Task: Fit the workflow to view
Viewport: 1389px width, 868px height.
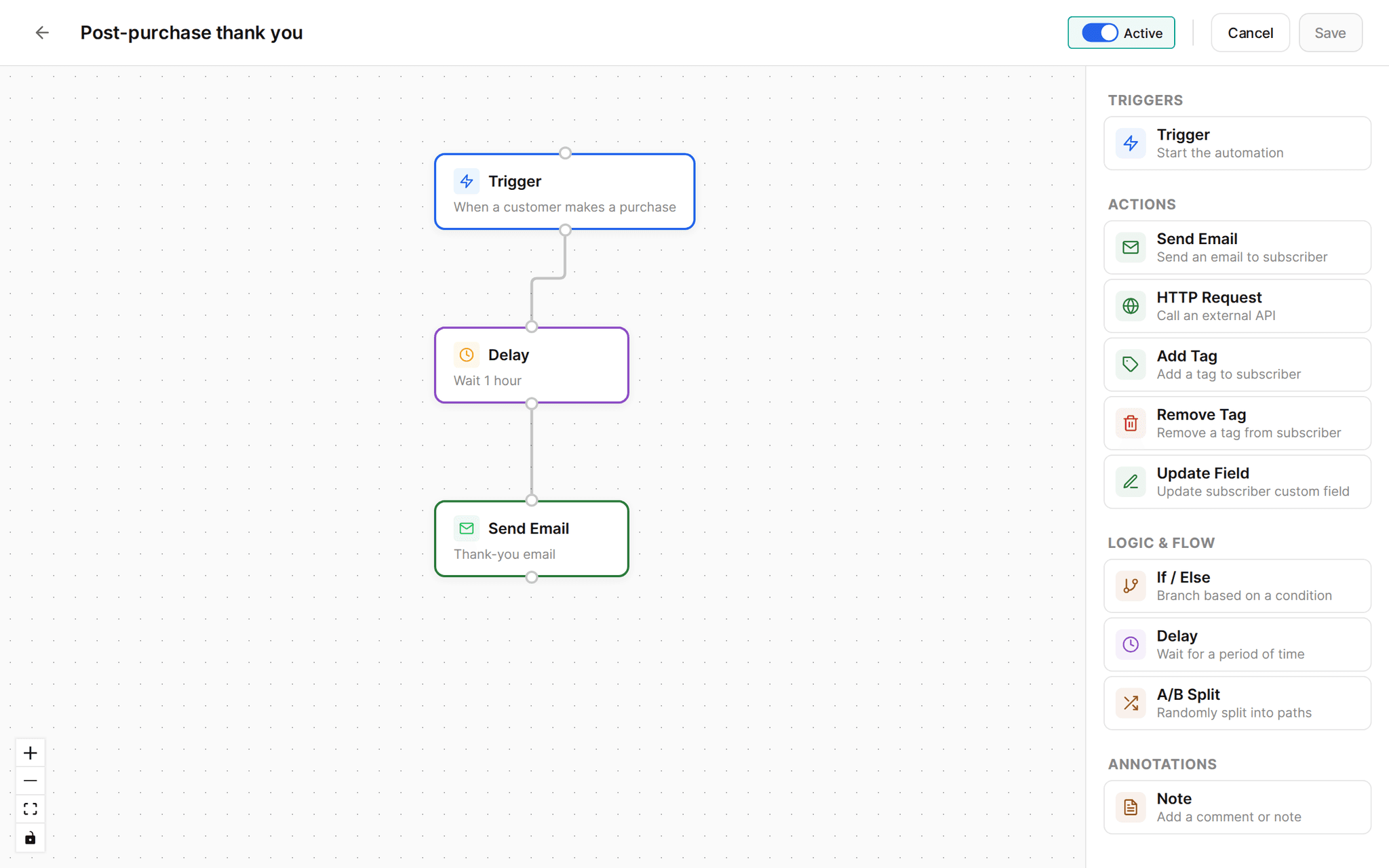Action: [x=31, y=809]
